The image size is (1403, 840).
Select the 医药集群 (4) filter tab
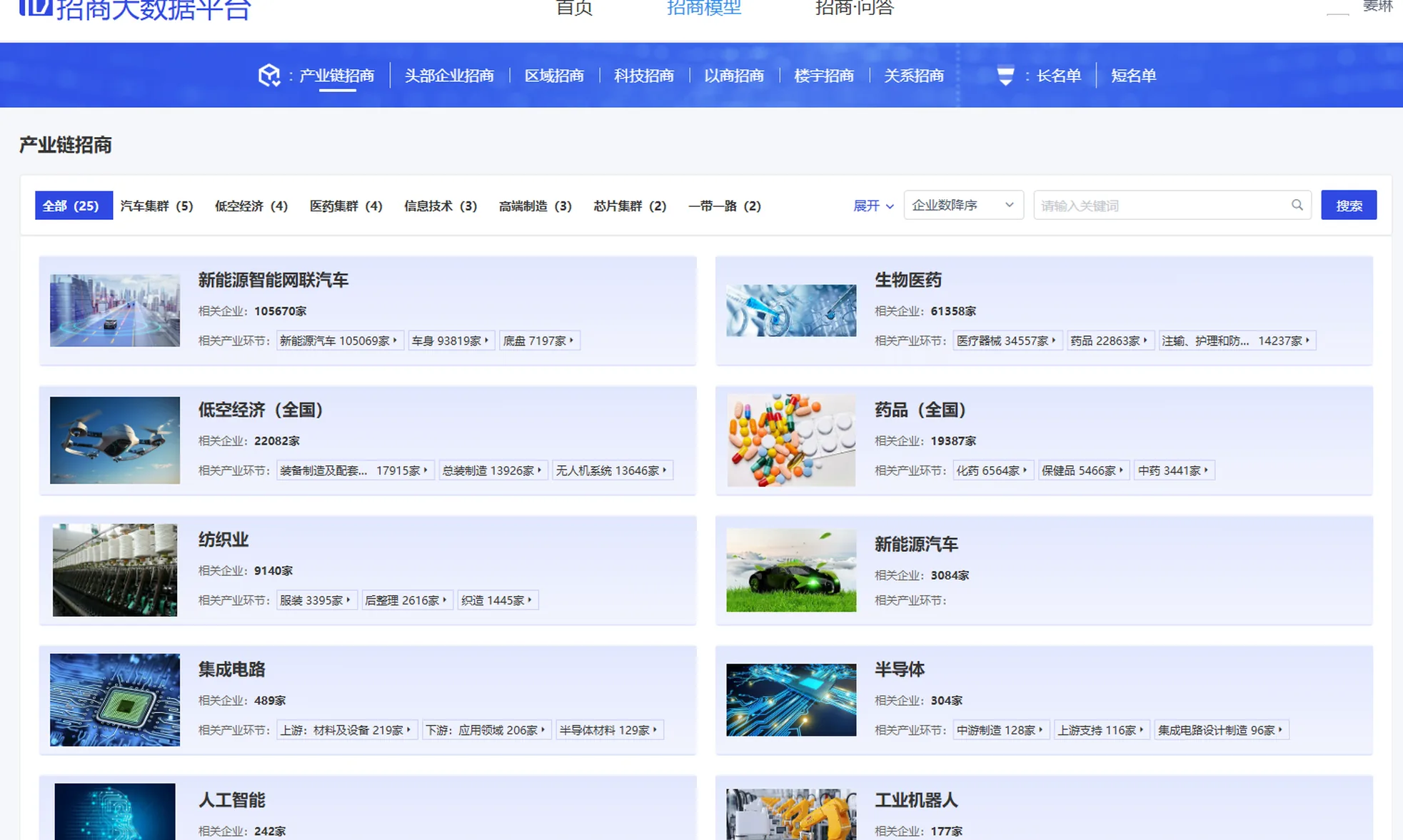coord(346,206)
